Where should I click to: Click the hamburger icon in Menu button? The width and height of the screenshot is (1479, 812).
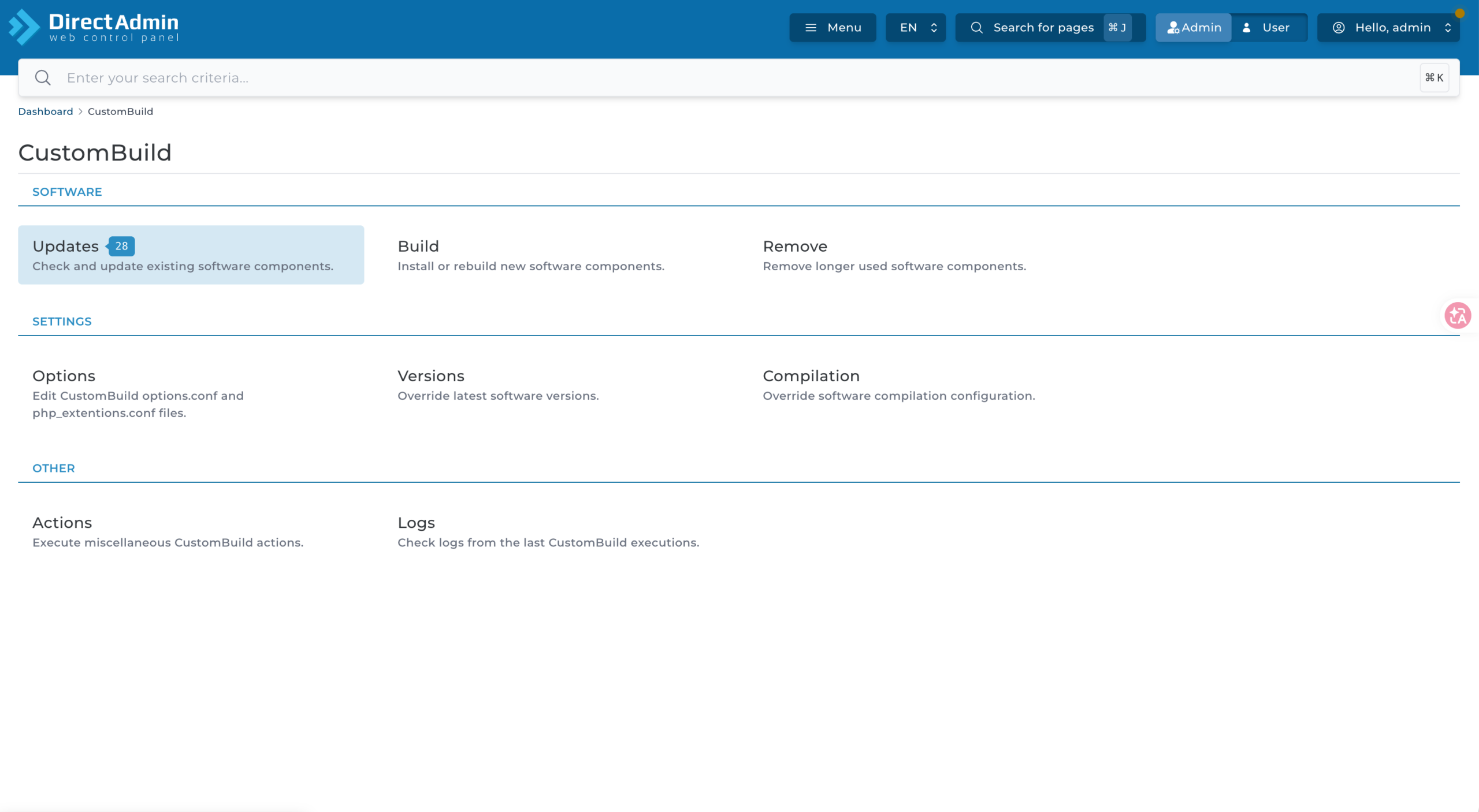coord(811,28)
